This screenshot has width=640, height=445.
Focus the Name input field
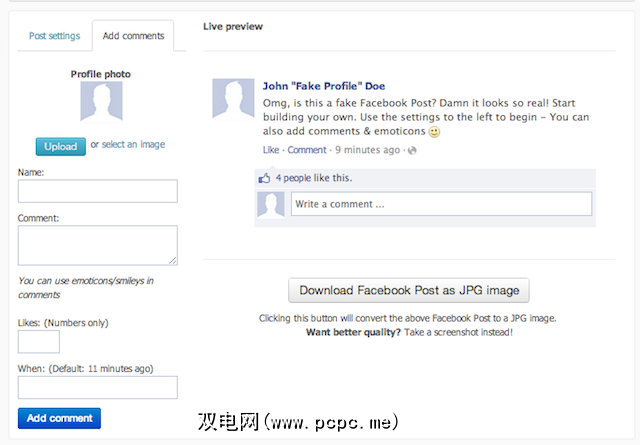click(98, 191)
